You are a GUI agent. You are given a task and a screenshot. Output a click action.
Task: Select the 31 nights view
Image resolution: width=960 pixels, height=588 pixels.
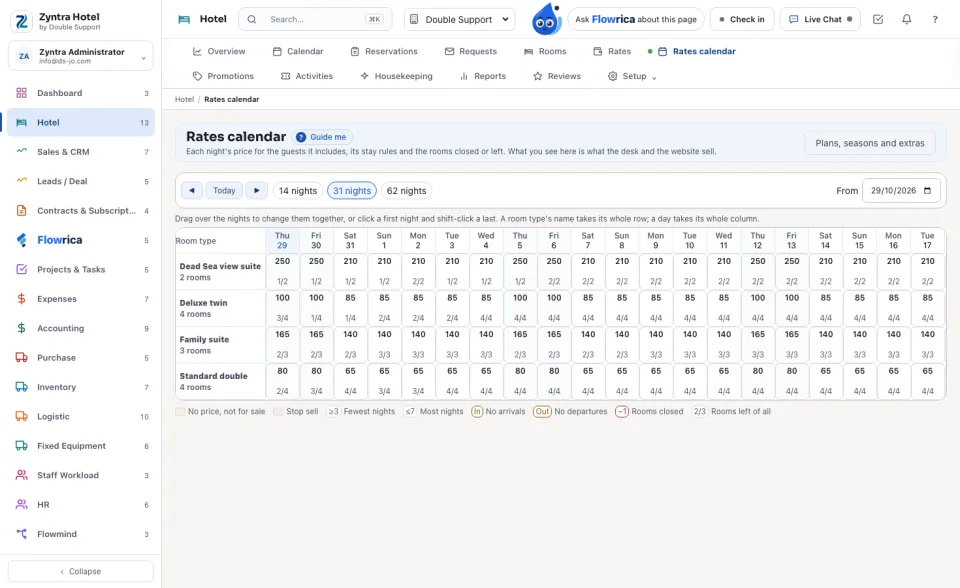tap(352, 190)
